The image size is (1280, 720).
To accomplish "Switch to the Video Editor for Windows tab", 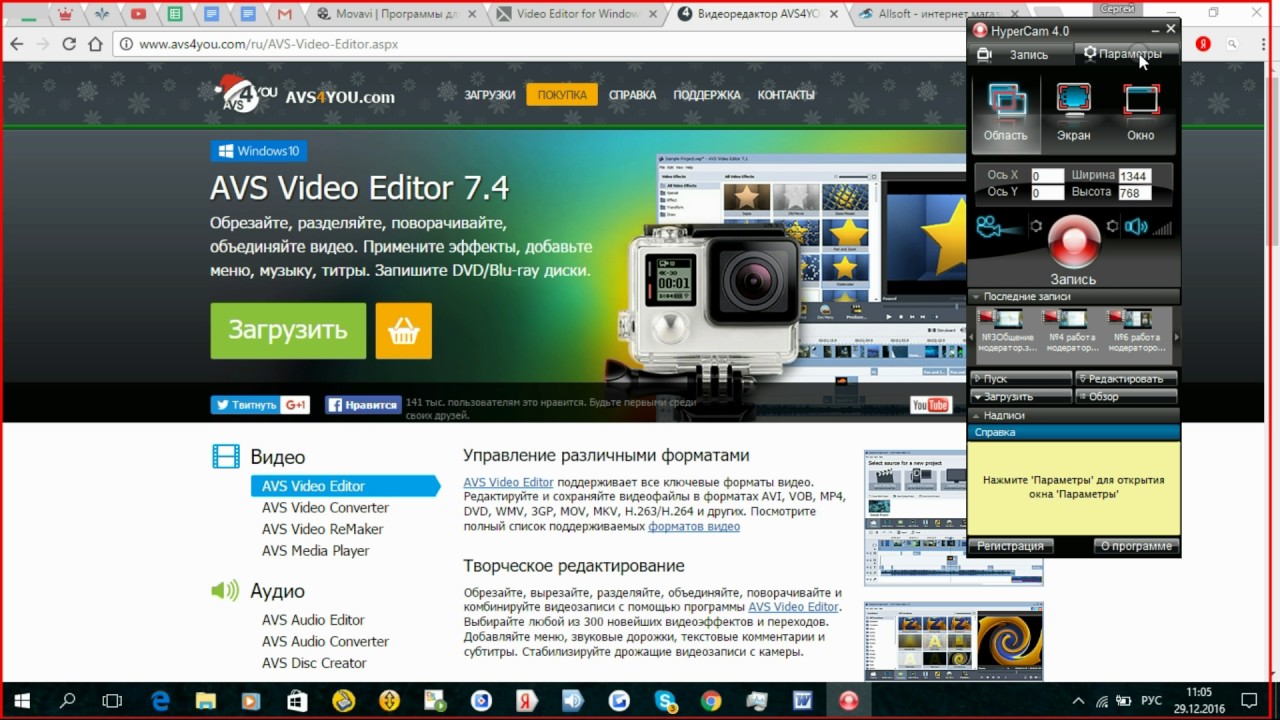I will pos(579,14).
